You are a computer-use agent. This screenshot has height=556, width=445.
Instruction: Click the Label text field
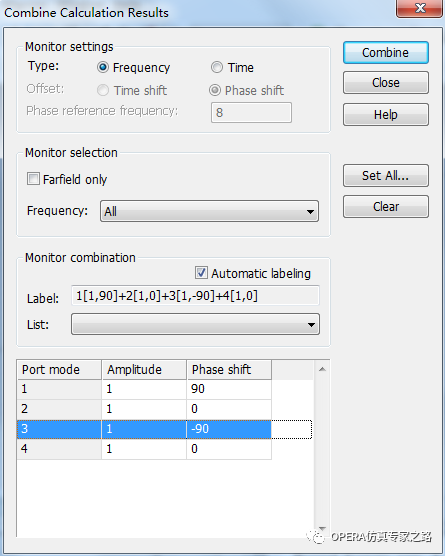pyautogui.click(x=195, y=295)
